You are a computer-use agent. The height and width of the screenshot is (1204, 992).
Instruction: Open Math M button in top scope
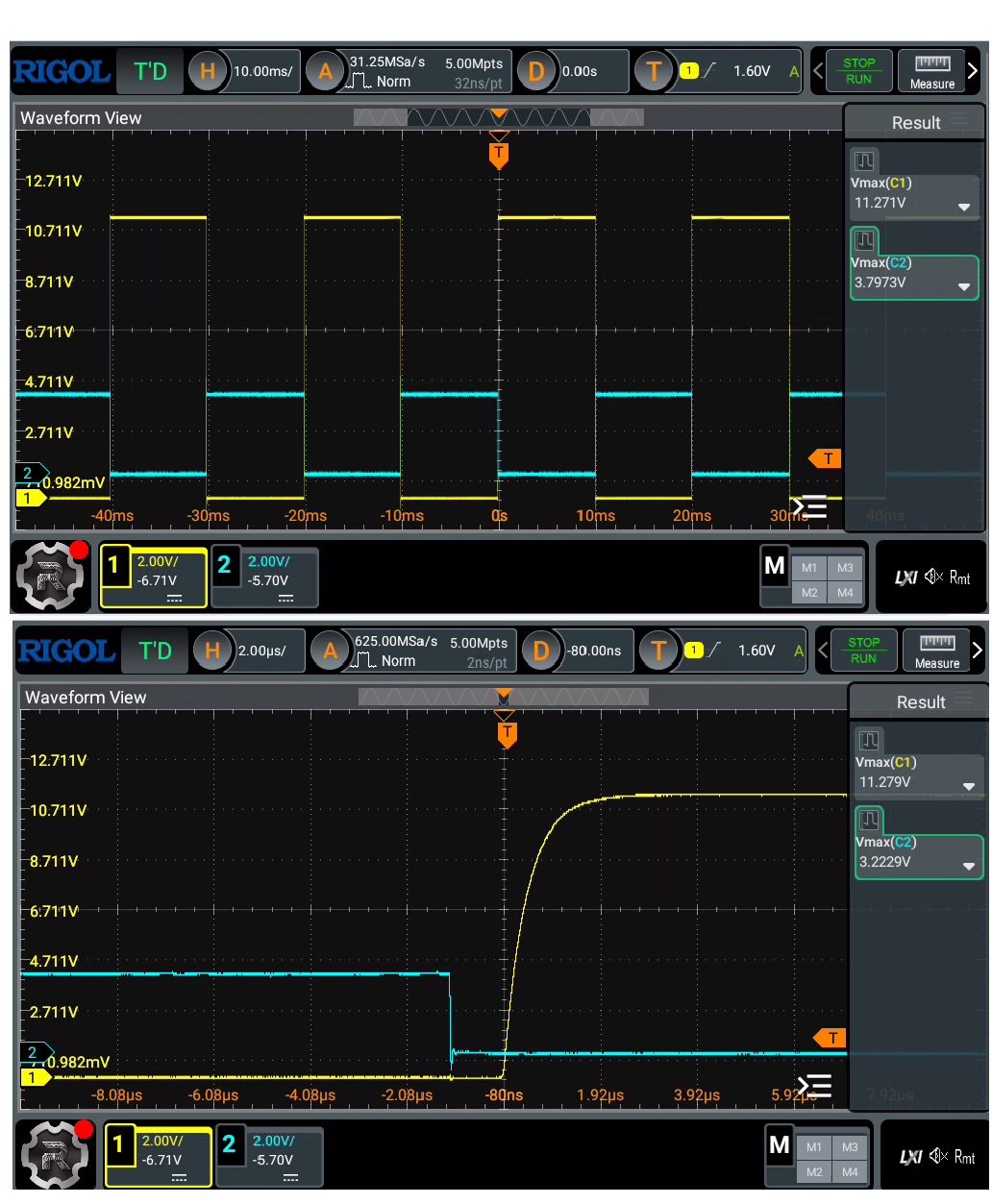775,566
